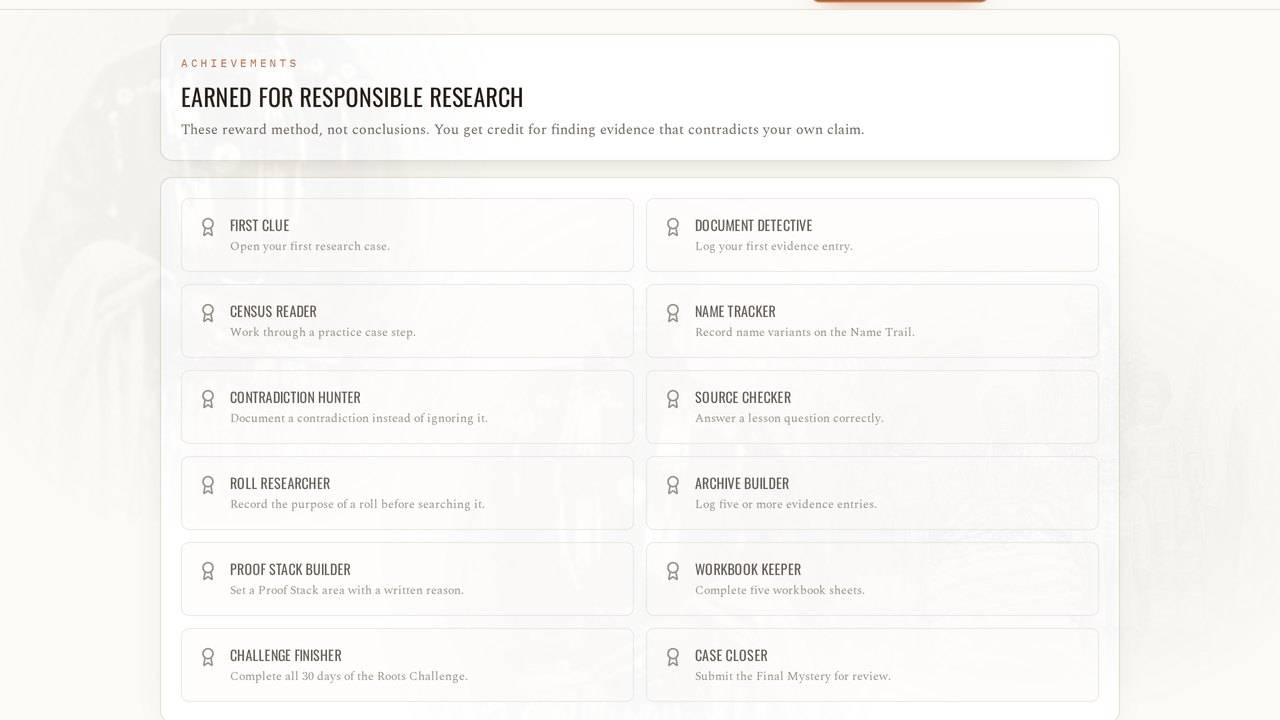Click the Proof Stack Builder badge icon
This screenshot has height=720, width=1280.
pos(208,571)
